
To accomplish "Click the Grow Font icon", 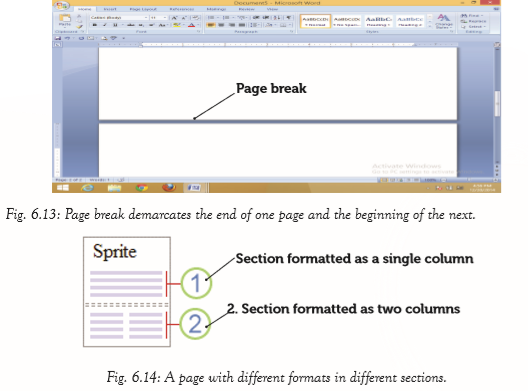I will coord(174,18).
